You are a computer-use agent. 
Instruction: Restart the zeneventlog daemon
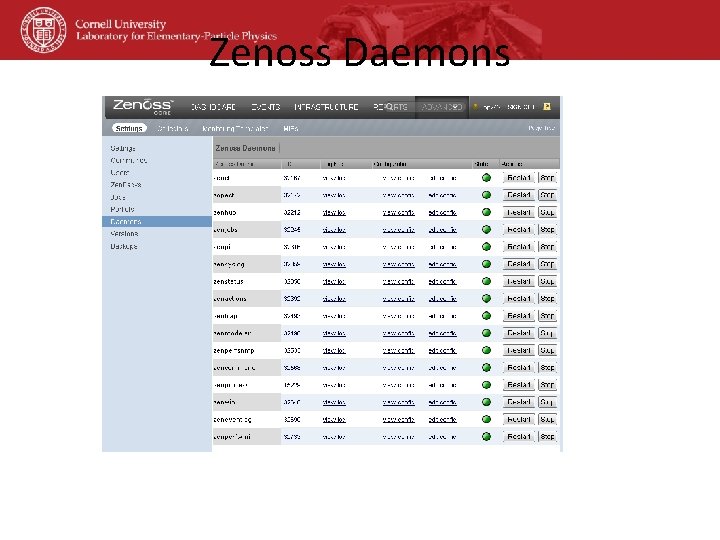519,419
